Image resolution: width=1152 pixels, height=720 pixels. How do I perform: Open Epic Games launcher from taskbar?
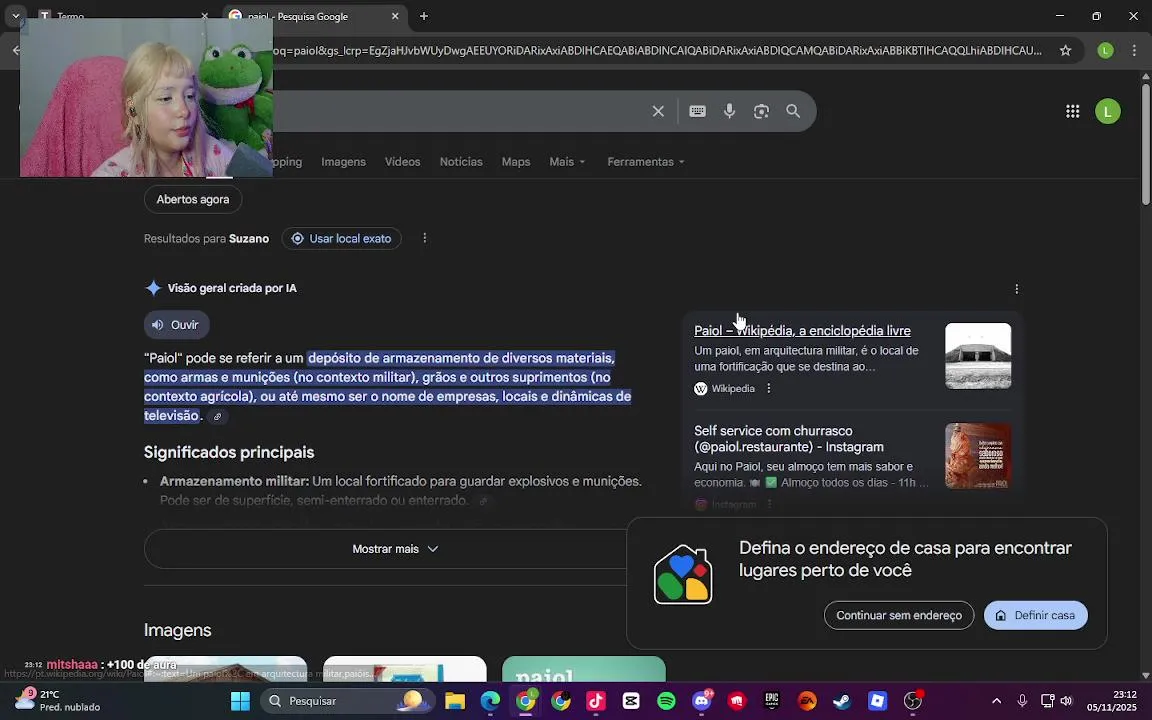[771, 701]
